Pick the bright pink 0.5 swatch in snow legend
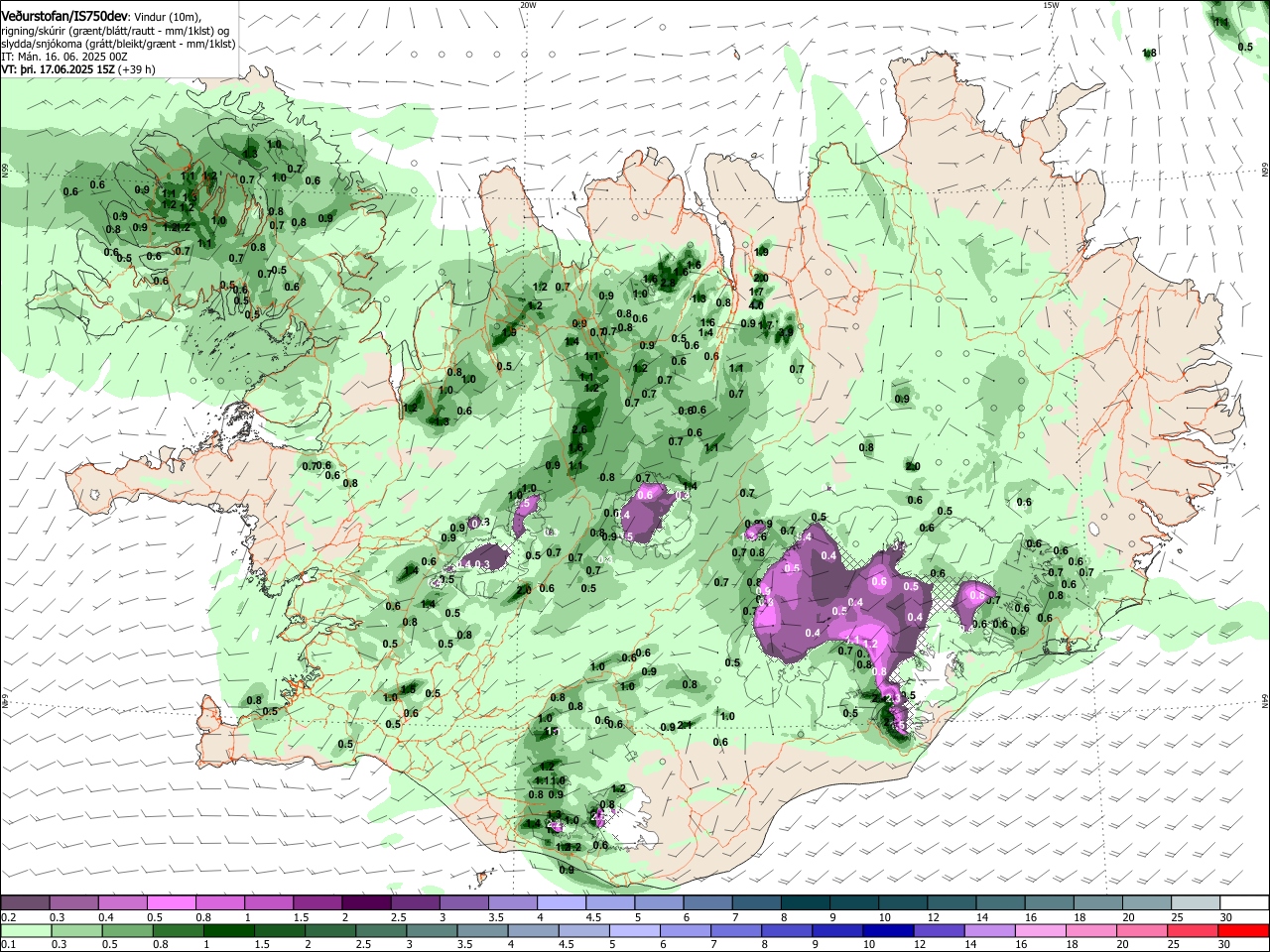The height and width of the screenshot is (952, 1270). (171, 902)
